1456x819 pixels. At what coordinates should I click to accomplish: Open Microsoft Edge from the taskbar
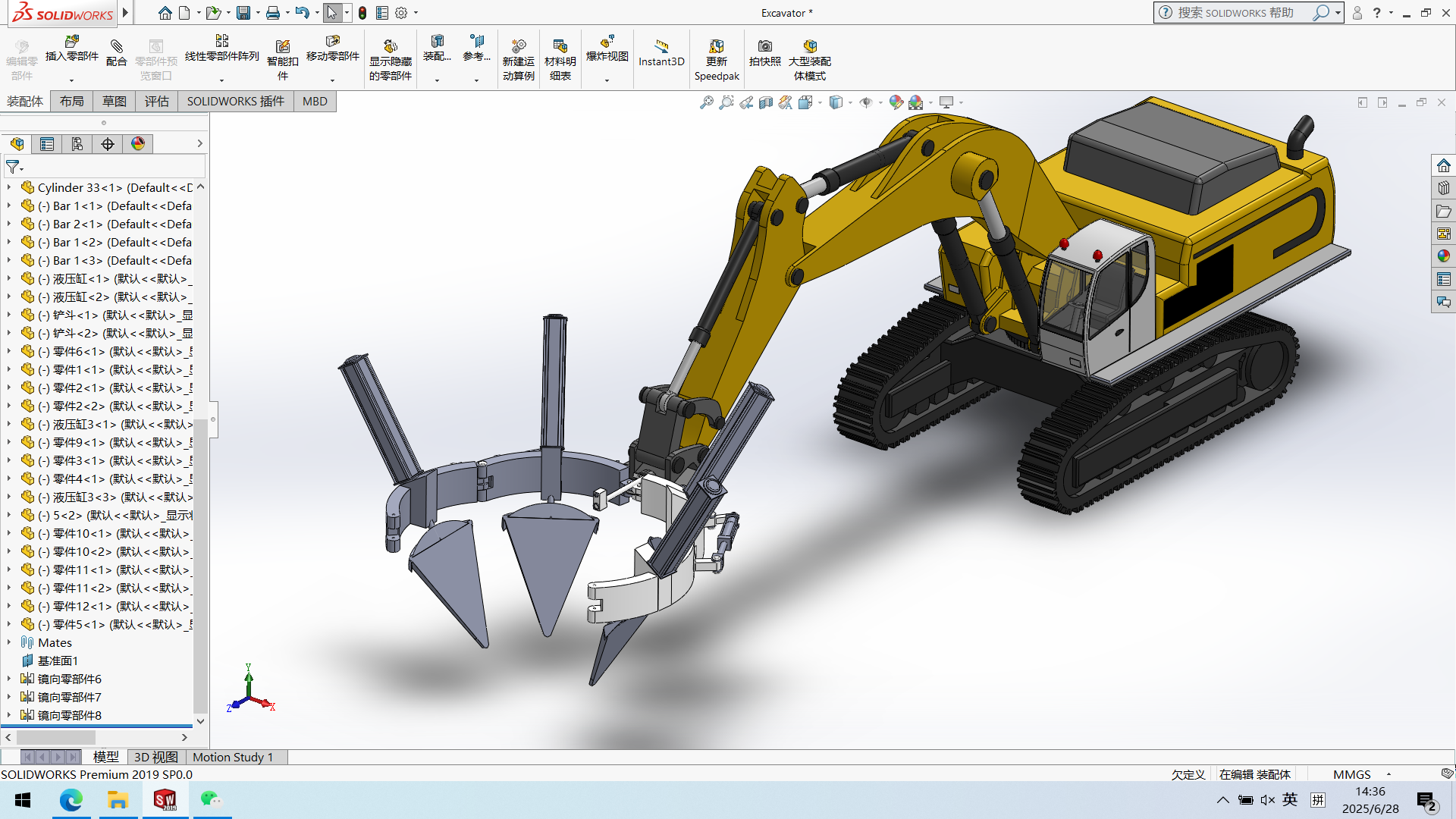tap(71, 800)
